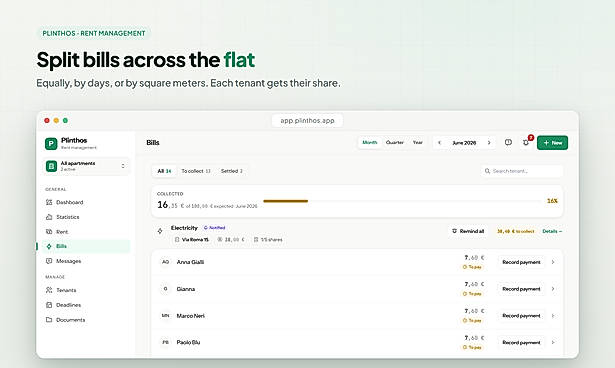The height and width of the screenshot is (368, 615).
Task: Go to next month with right arrow
Action: 489,143
